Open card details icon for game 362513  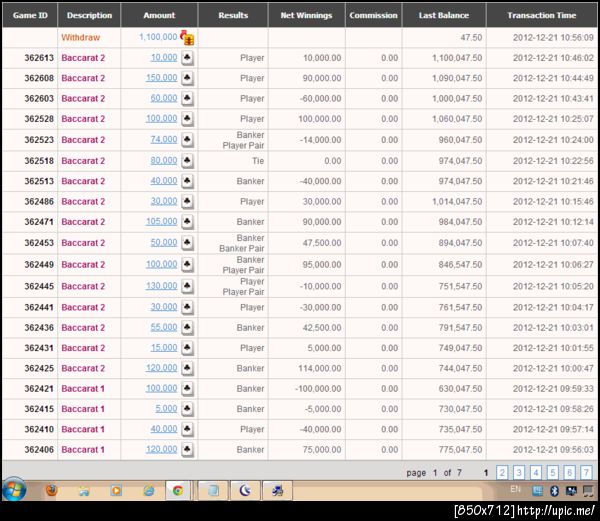click(x=187, y=181)
